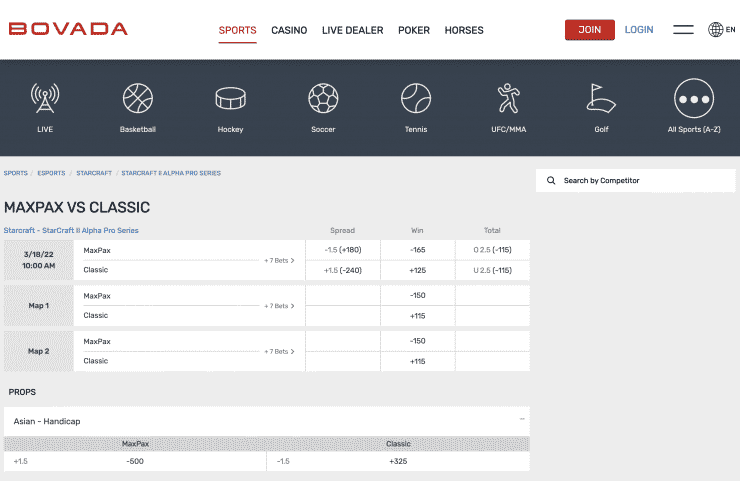The height and width of the screenshot is (481, 740).
Task: Select Asian Handicap Classic -1.5 +325
Action: [398, 461]
